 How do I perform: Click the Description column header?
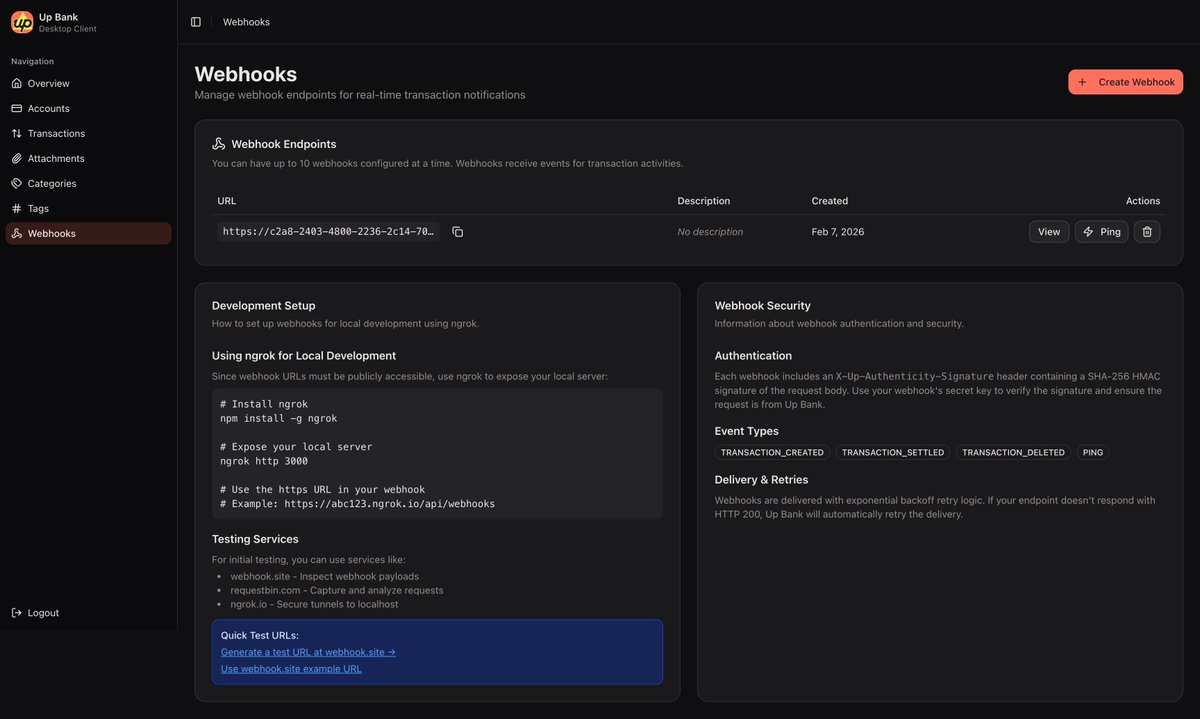click(704, 201)
